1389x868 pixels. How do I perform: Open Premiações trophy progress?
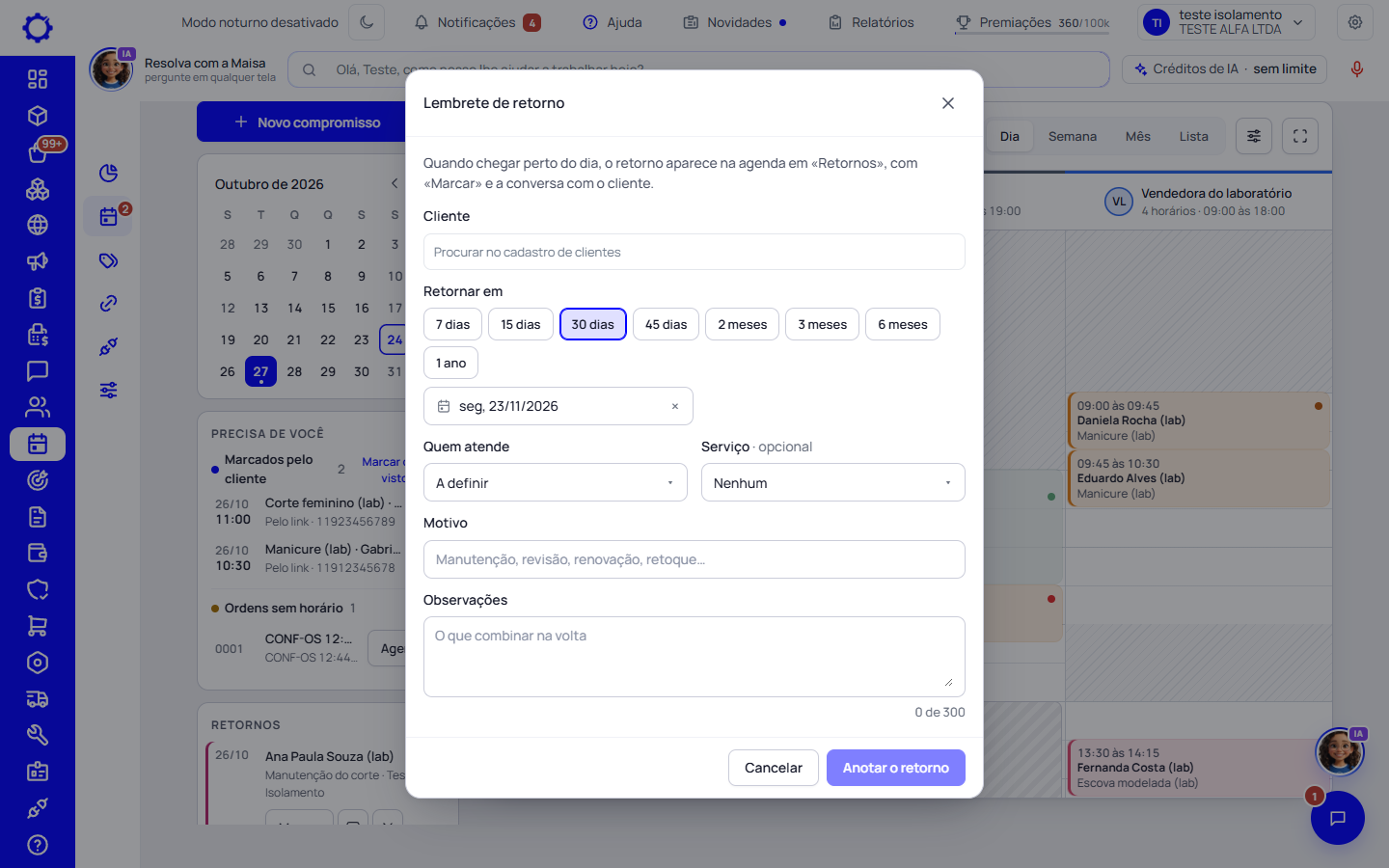tap(1032, 22)
